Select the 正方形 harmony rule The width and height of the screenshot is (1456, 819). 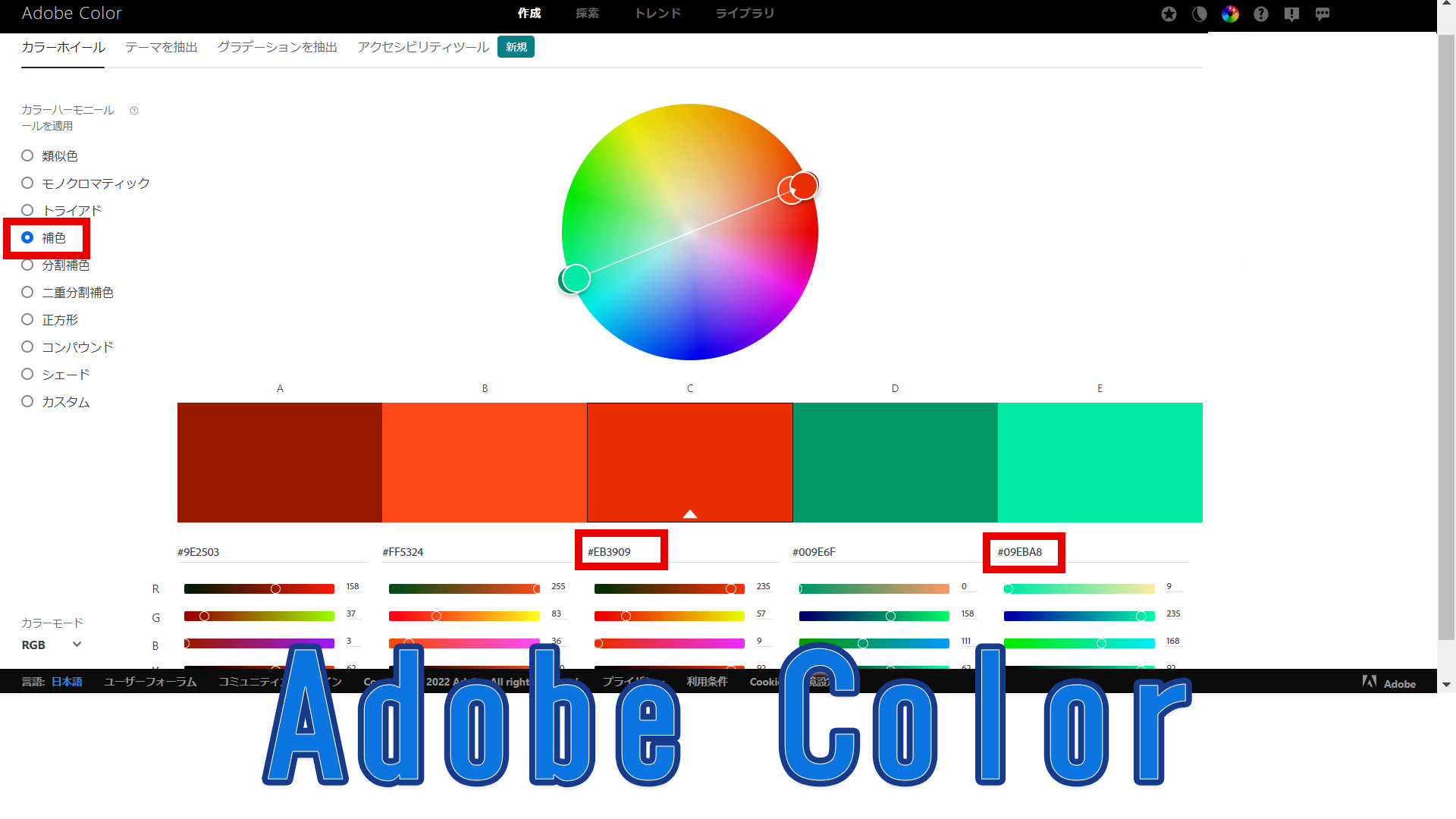pos(50,319)
